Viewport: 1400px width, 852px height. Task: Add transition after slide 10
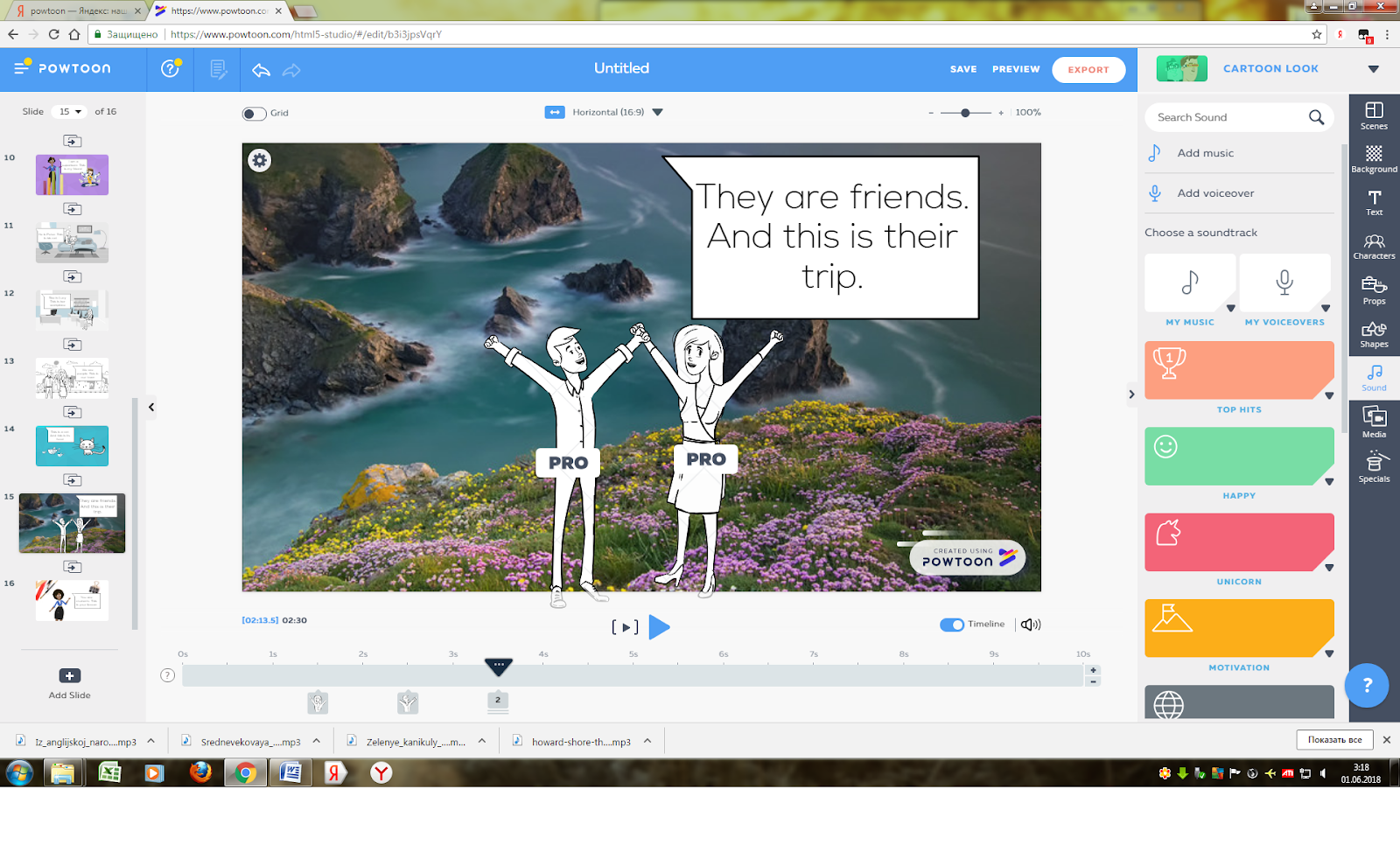point(73,209)
